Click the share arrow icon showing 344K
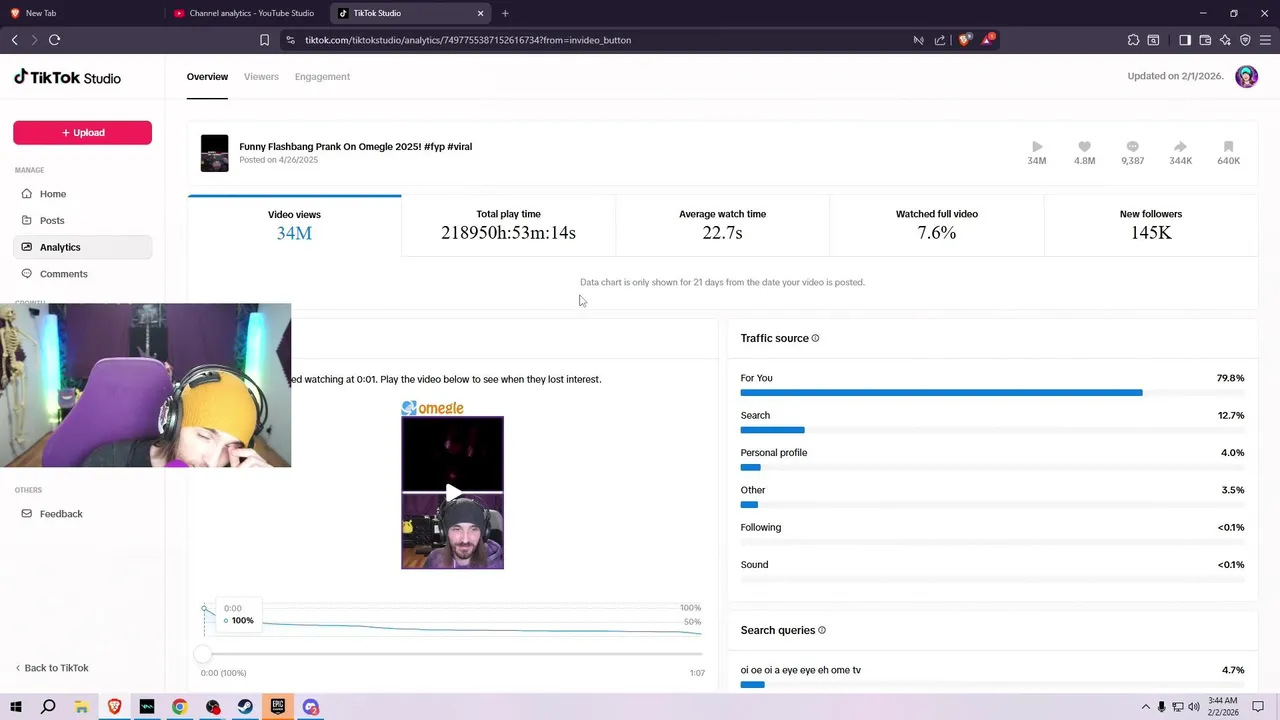This screenshot has height=720, width=1280. point(1180,147)
